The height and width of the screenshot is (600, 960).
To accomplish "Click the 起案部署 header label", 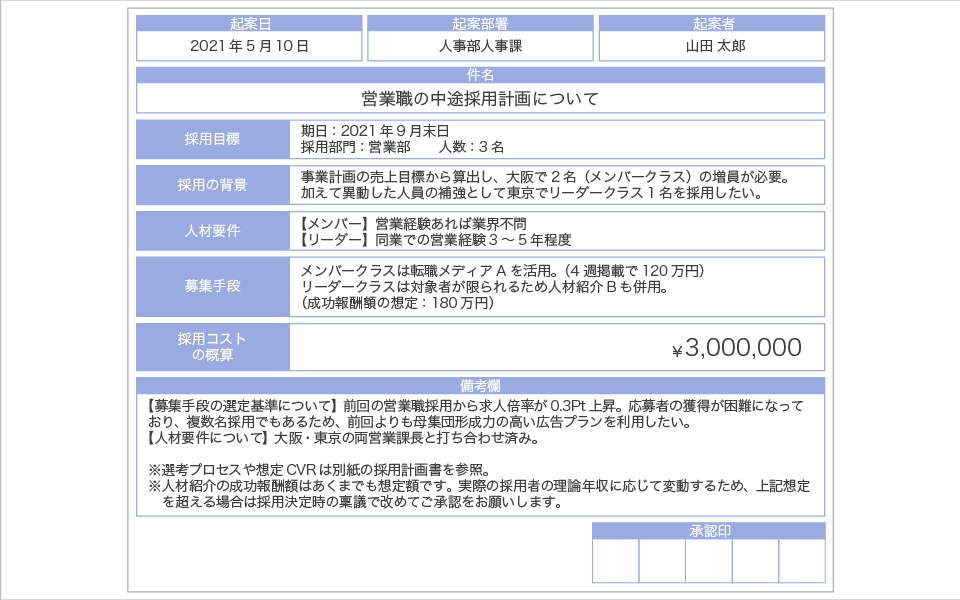I will click(x=480, y=24).
